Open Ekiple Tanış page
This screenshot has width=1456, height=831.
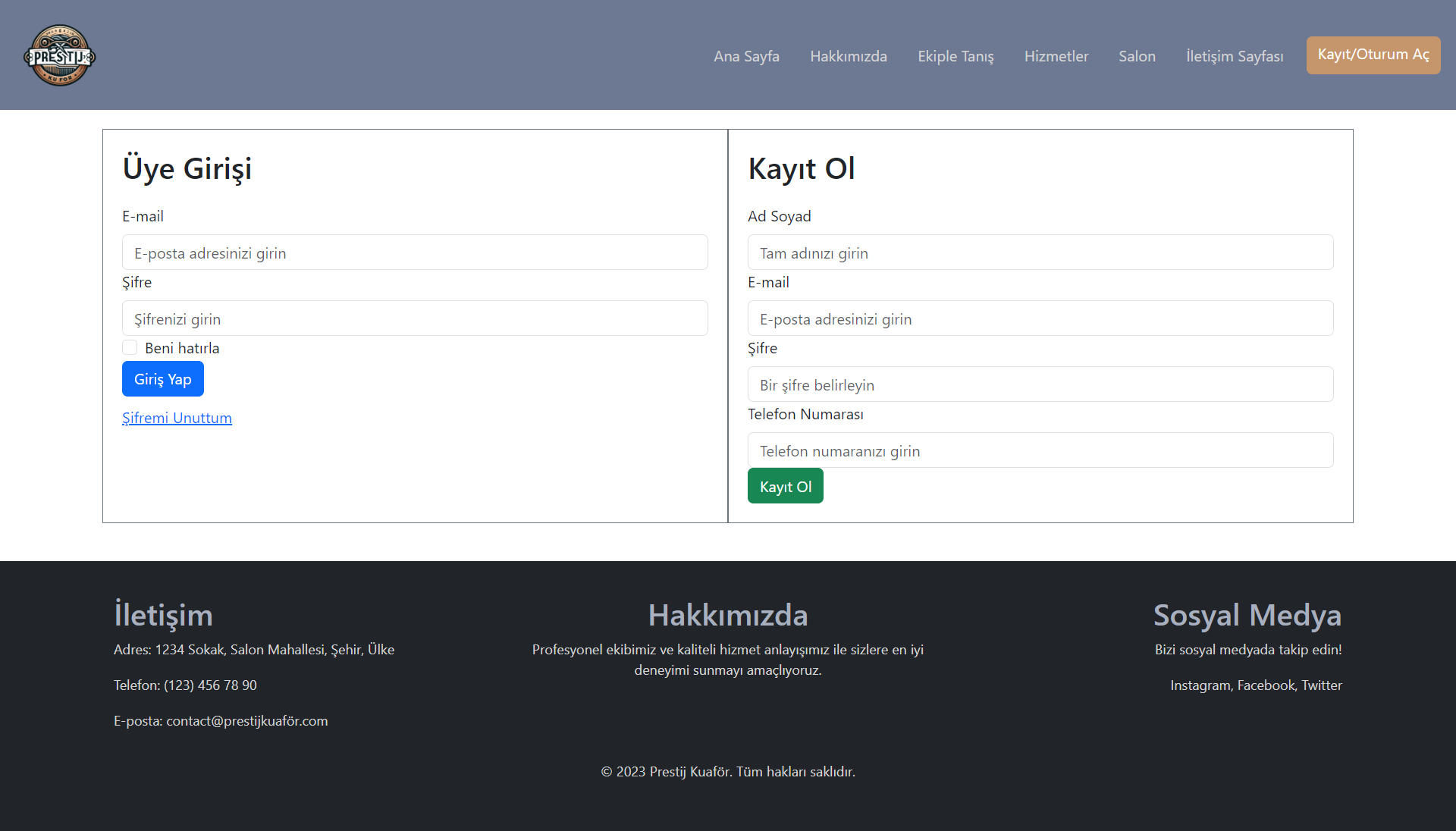(x=955, y=56)
